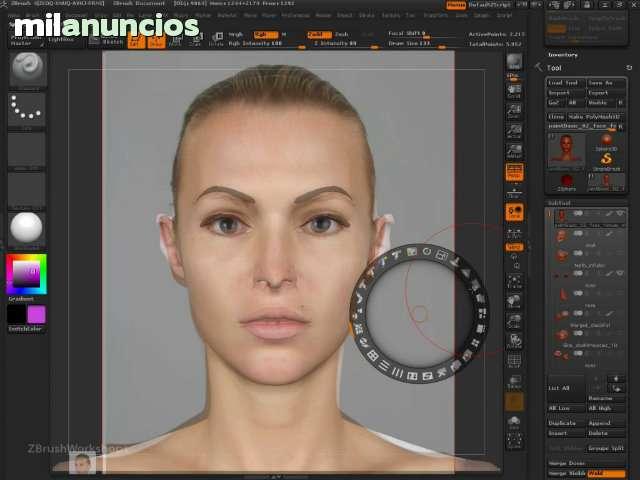Collapse the Tool palette title
Viewport: 640px width, 480px height.
pos(554,68)
